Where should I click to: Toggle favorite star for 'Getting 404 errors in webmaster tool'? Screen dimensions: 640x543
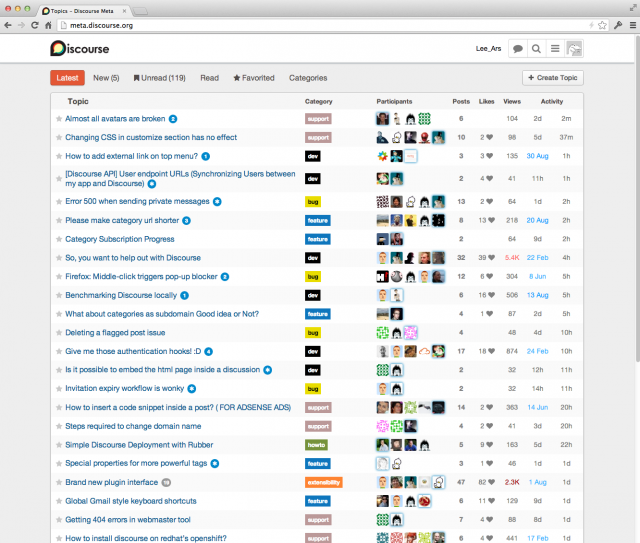[59, 520]
